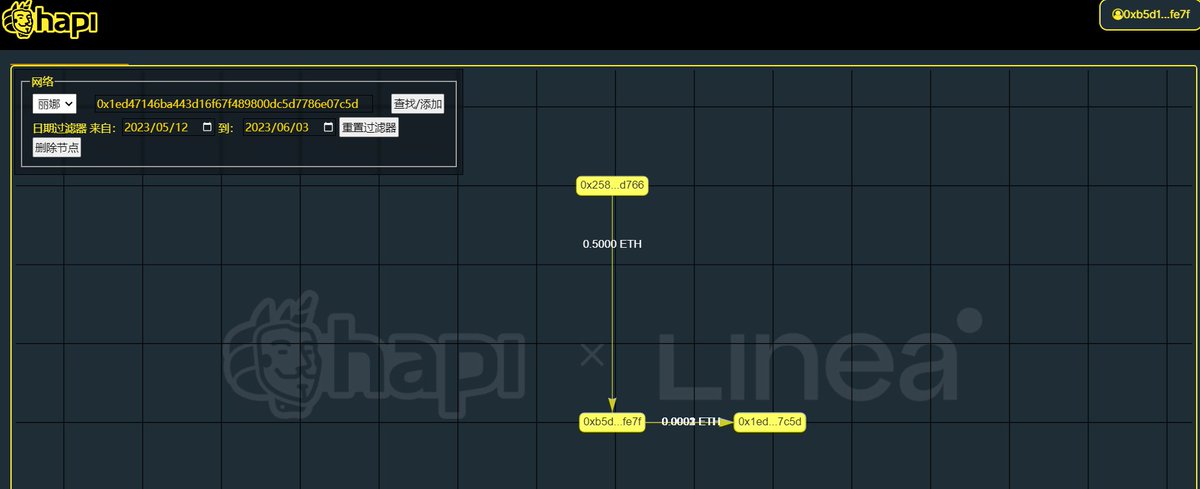
Task: Click the 0.5000 ETH edge label
Action: click(x=612, y=244)
